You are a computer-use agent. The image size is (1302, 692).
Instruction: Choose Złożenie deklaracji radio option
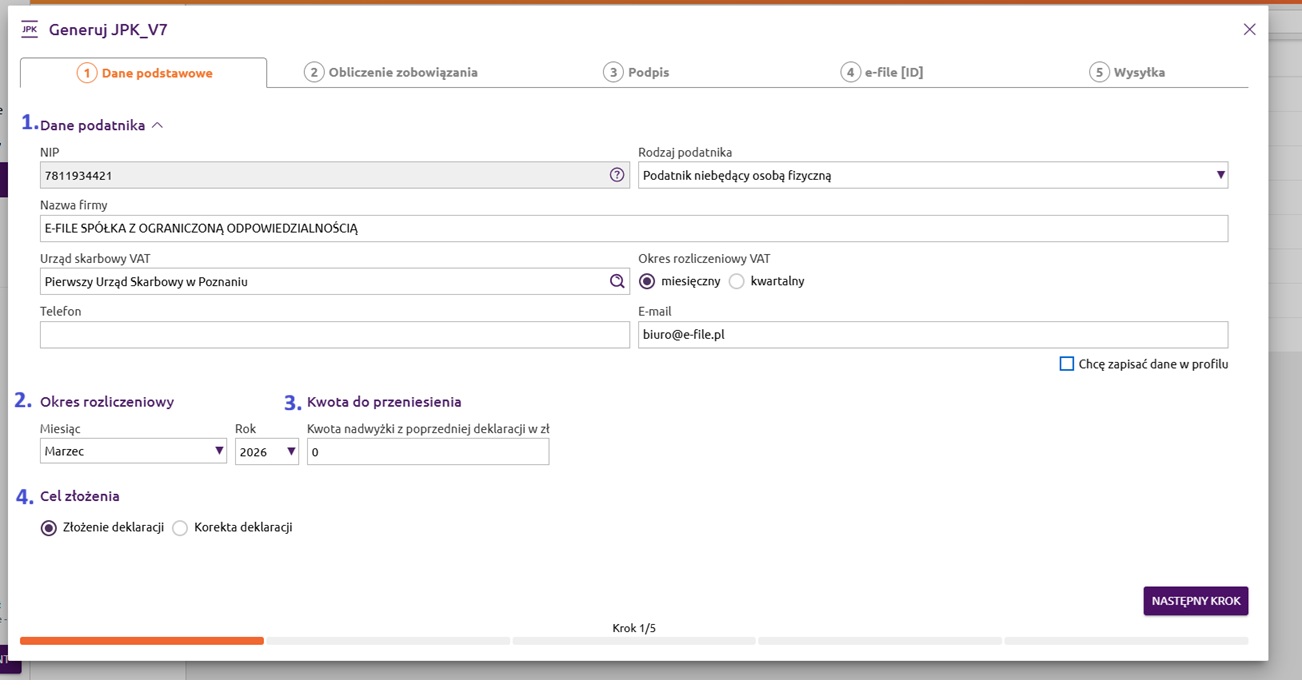point(48,528)
